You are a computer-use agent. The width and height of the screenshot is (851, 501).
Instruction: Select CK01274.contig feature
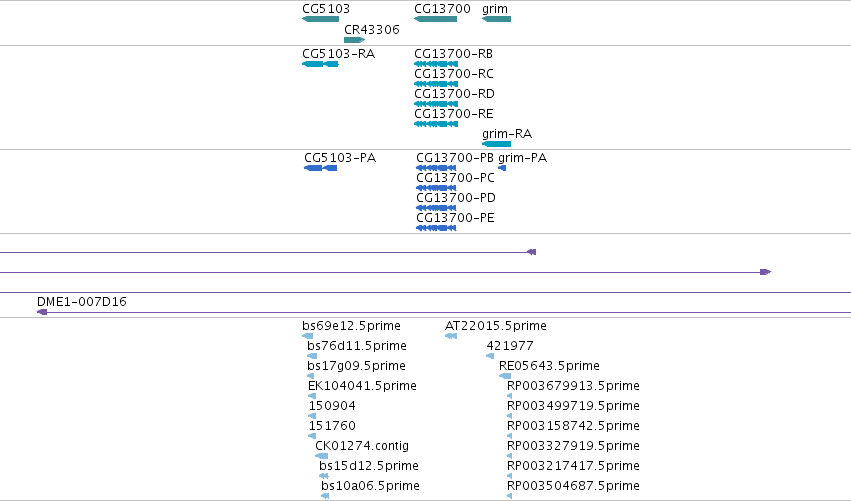321,456
